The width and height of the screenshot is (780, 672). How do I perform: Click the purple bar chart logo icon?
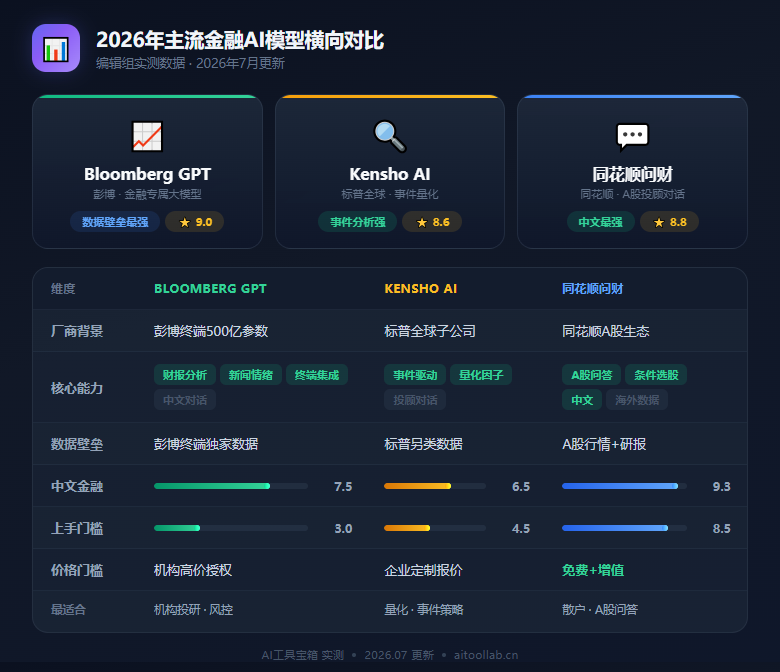(x=56, y=48)
